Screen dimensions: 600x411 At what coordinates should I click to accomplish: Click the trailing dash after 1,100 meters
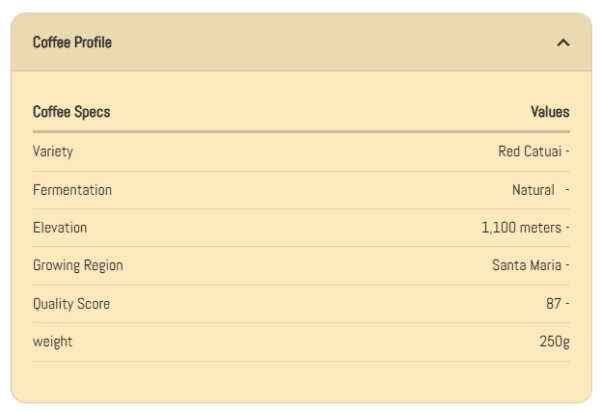tap(567, 228)
